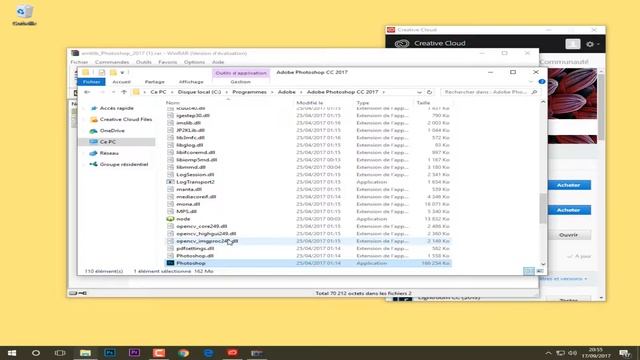Click Disque local (C:) breadcrumb
The image size is (640, 360).
pos(199,92)
